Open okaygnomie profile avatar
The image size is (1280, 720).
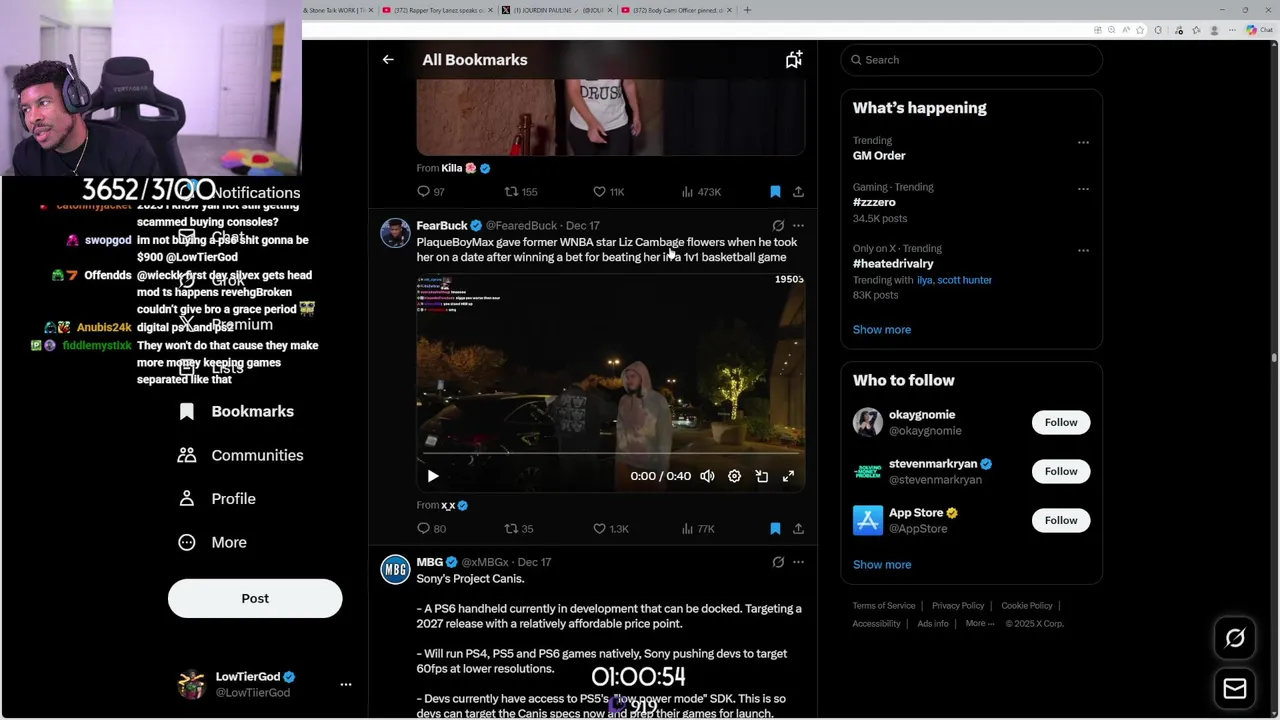[868, 422]
